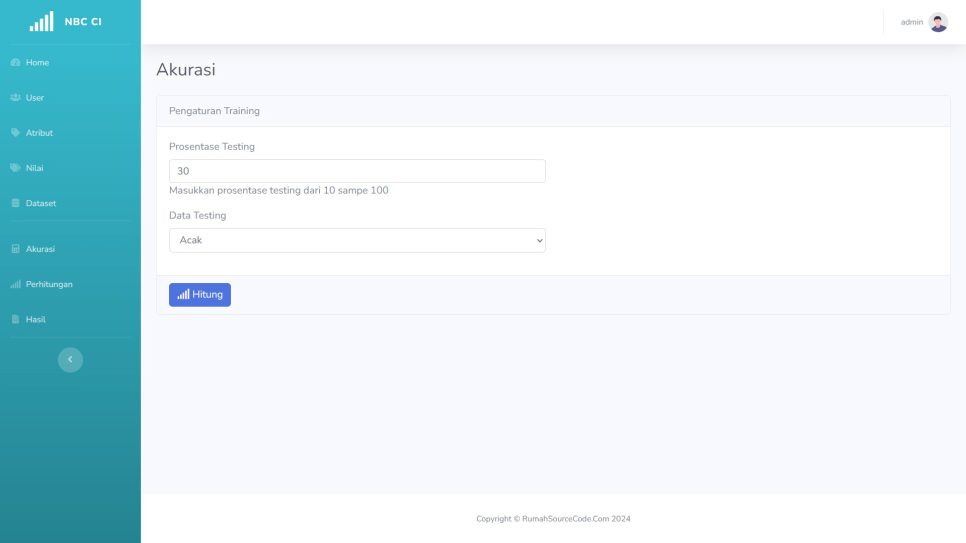Viewport: 966px width, 543px height.
Task: Click the User group icon in sidebar
Action: tap(15, 98)
